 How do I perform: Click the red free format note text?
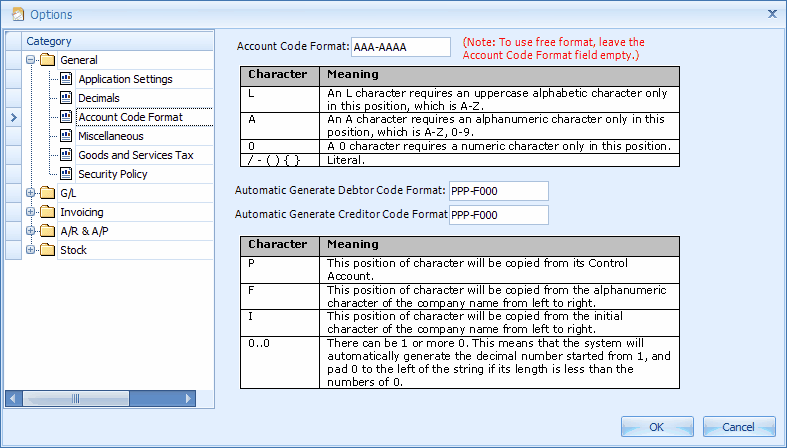[x=554, y=49]
